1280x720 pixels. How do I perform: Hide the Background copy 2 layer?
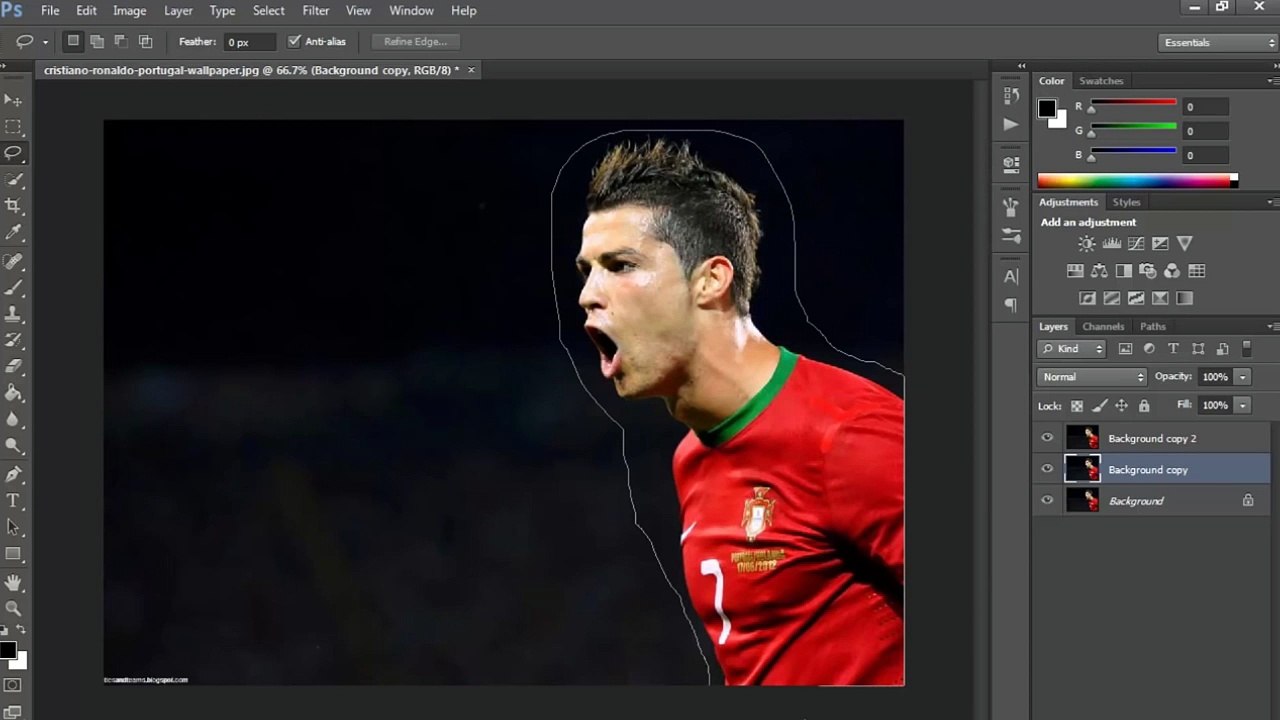(x=1047, y=438)
